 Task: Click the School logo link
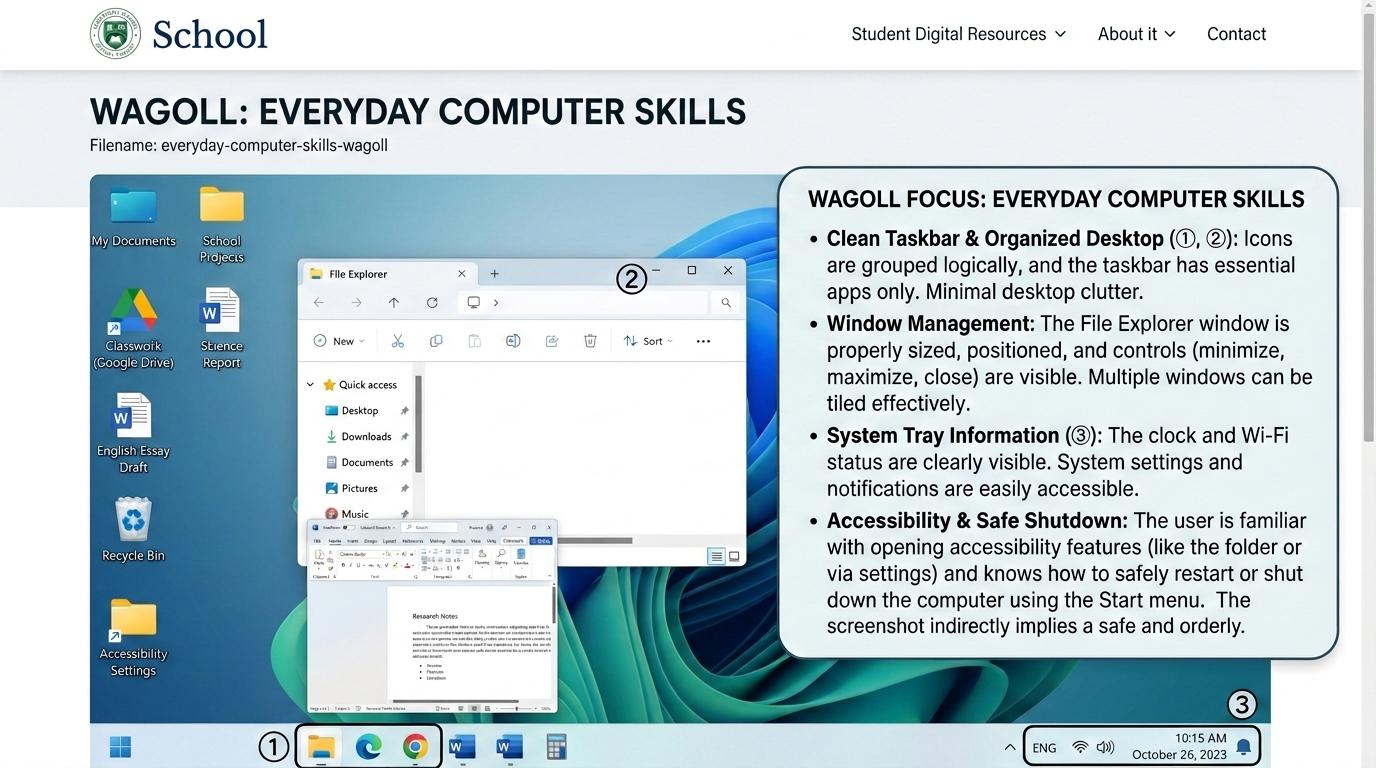tap(179, 33)
